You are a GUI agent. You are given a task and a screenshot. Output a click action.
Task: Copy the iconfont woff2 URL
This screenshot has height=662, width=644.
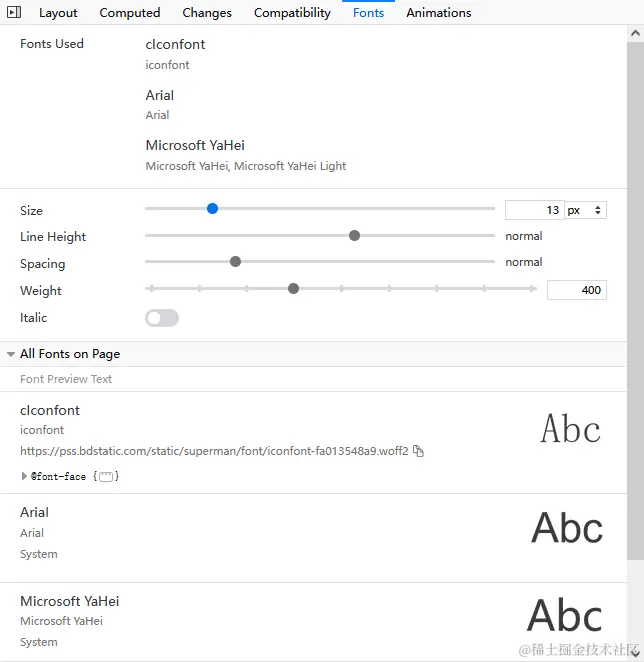click(418, 451)
